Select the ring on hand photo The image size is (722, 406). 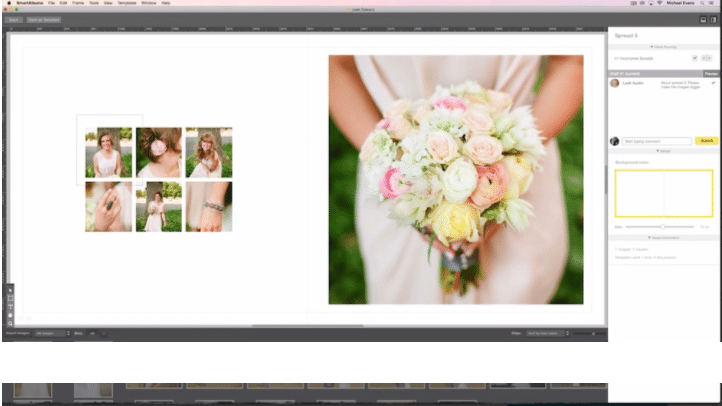[108, 206]
